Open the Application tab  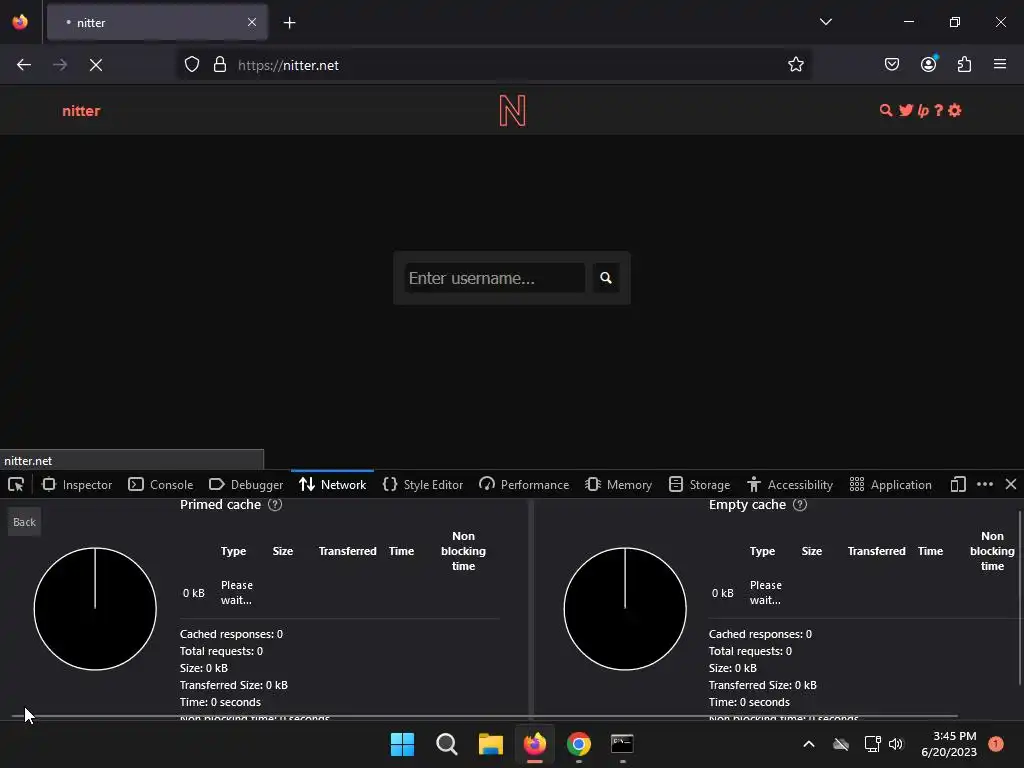click(x=891, y=485)
